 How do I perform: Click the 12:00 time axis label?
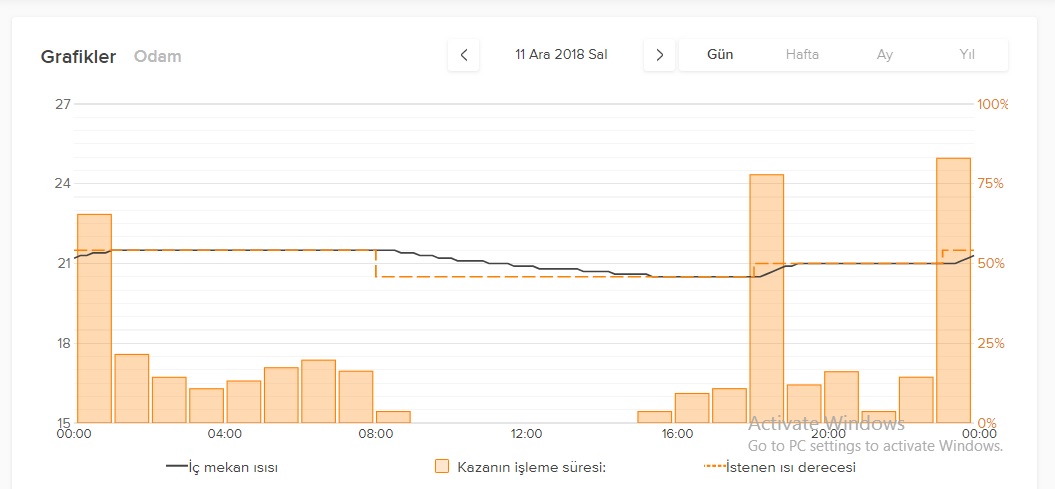pyautogui.click(x=526, y=435)
